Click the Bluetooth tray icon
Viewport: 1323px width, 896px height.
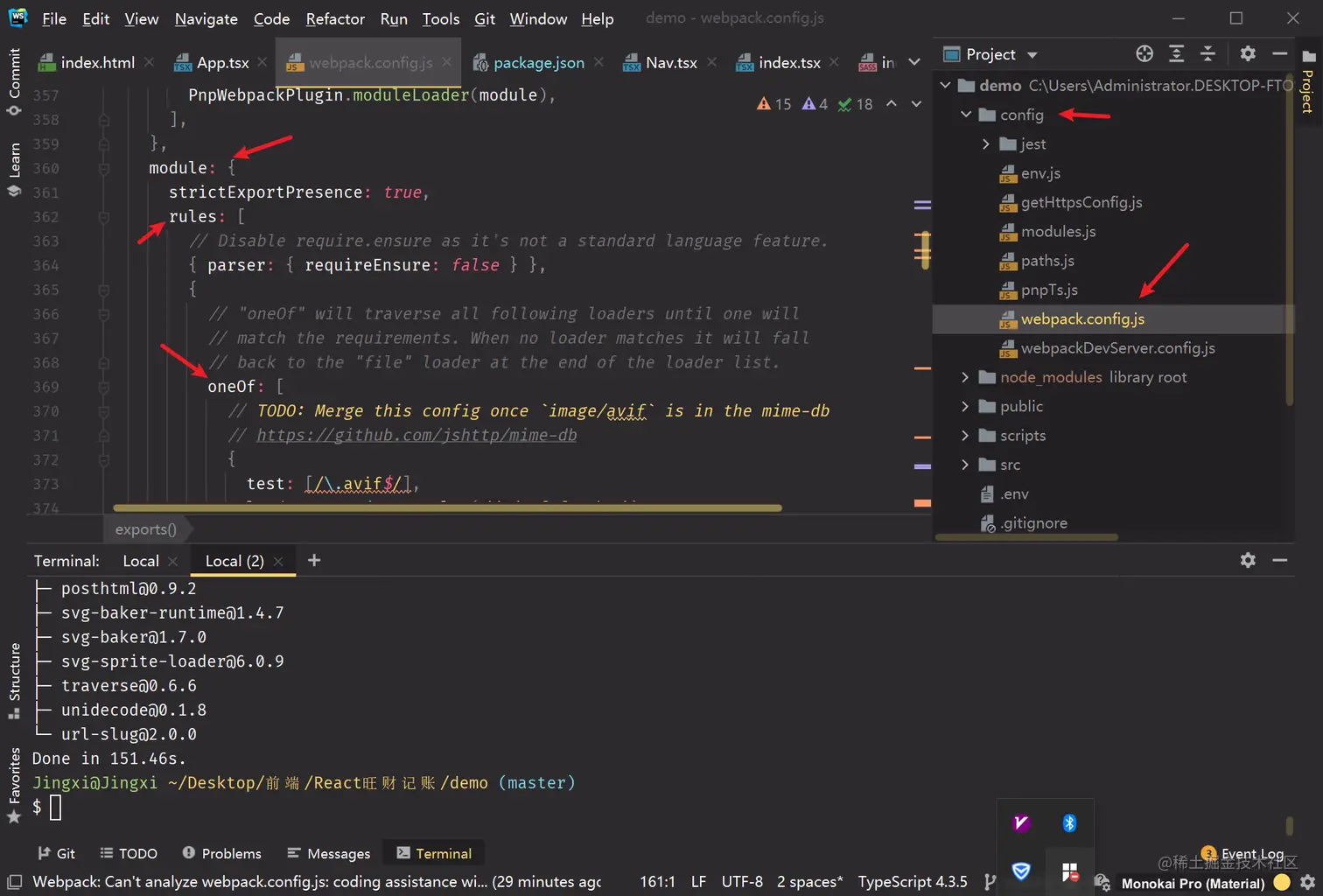1069,822
